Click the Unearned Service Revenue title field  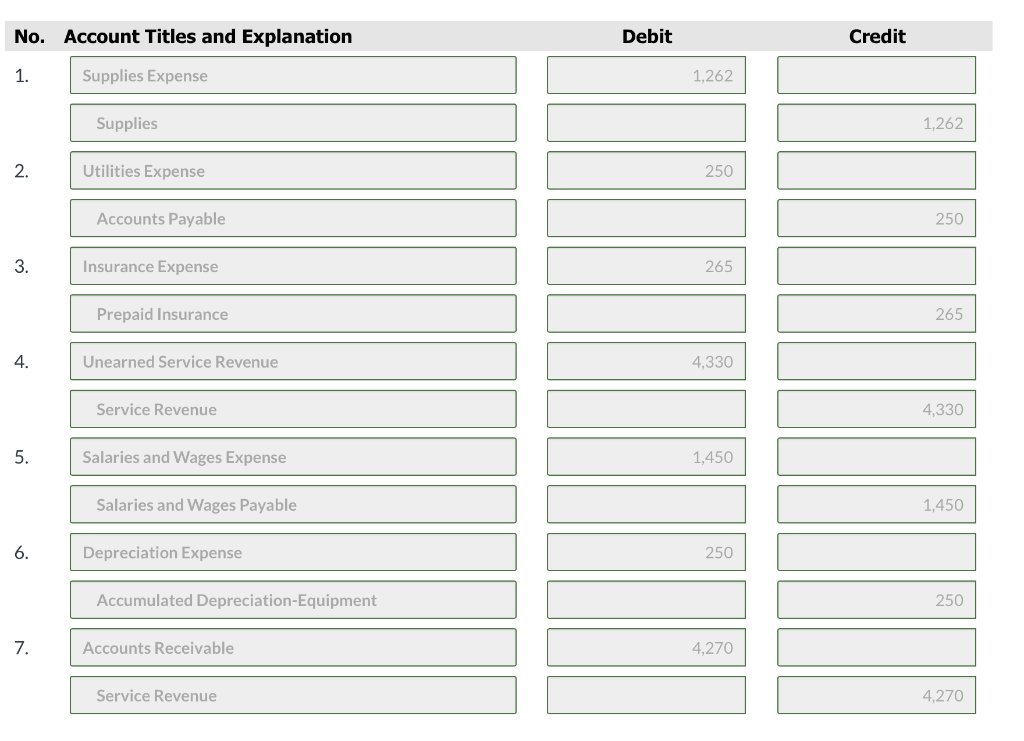click(292, 361)
